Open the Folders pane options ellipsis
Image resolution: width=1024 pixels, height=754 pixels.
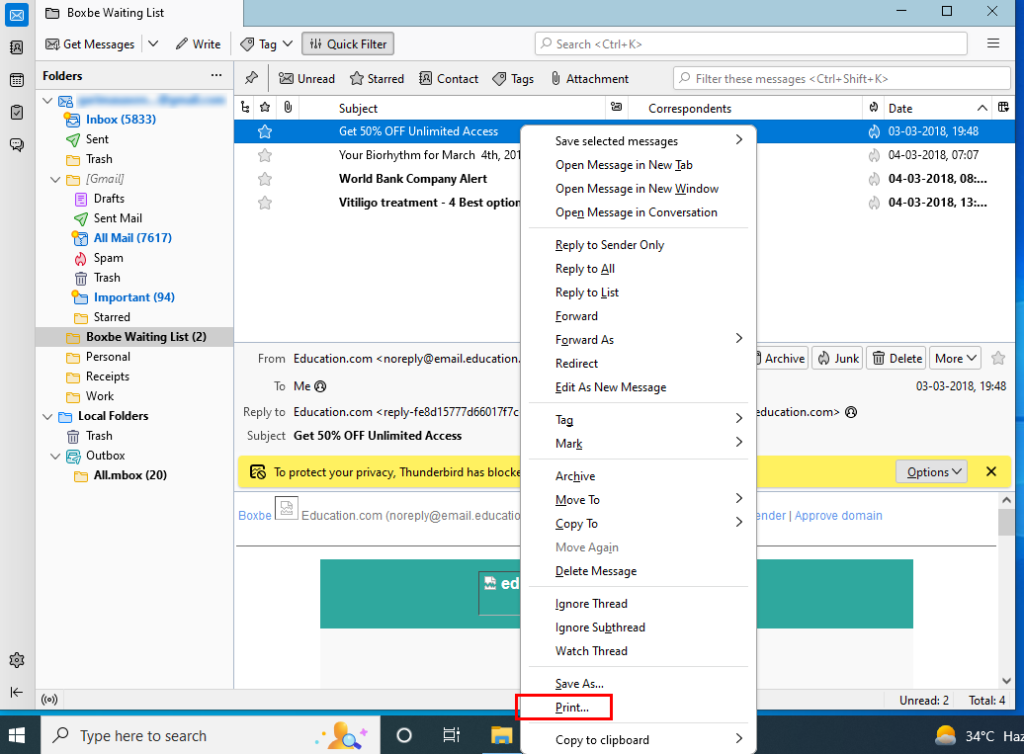tap(216, 76)
